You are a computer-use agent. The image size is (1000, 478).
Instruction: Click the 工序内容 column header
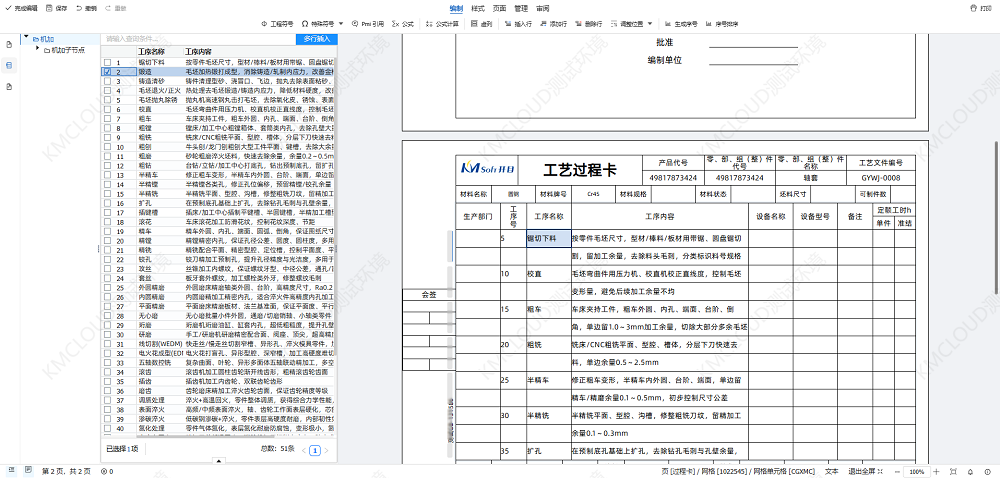[x=198, y=52]
